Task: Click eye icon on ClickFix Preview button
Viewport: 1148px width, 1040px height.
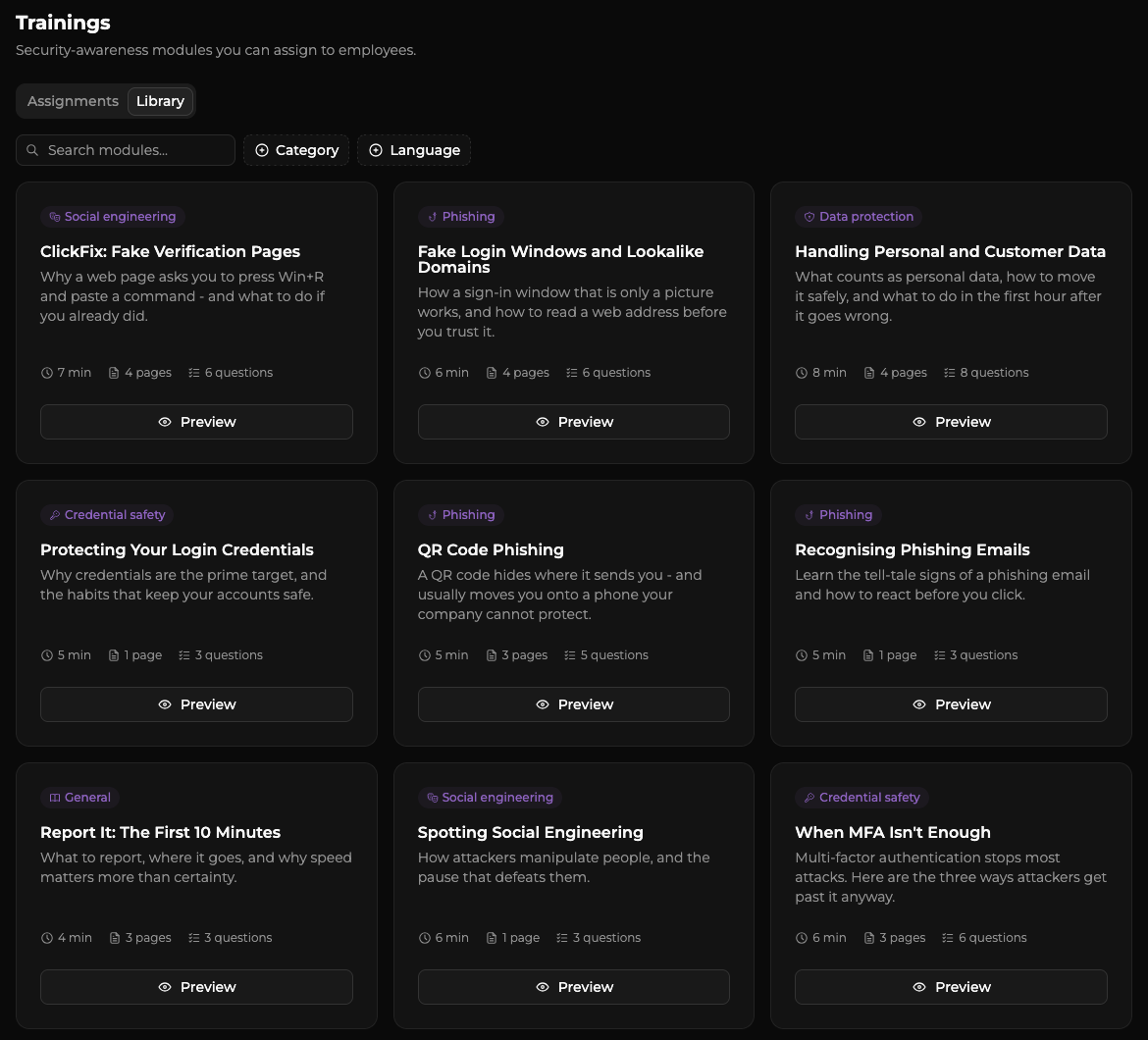Action: (x=165, y=422)
